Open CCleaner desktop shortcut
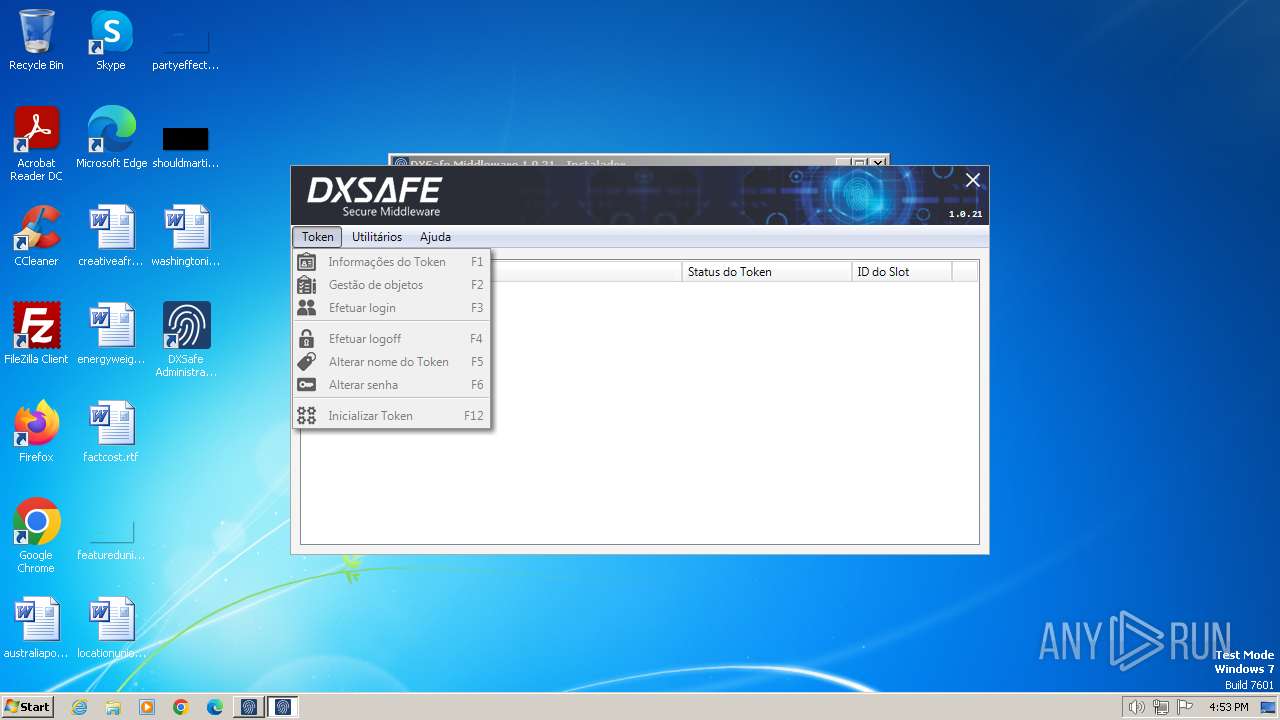The image size is (1280, 720). point(36,236)
